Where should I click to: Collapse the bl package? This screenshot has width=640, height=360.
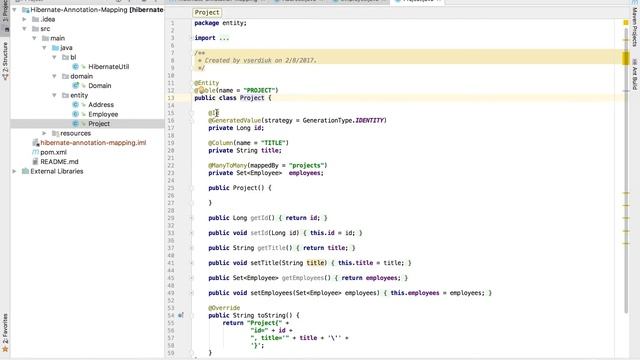pyautogui.click(x=54, y=57)
